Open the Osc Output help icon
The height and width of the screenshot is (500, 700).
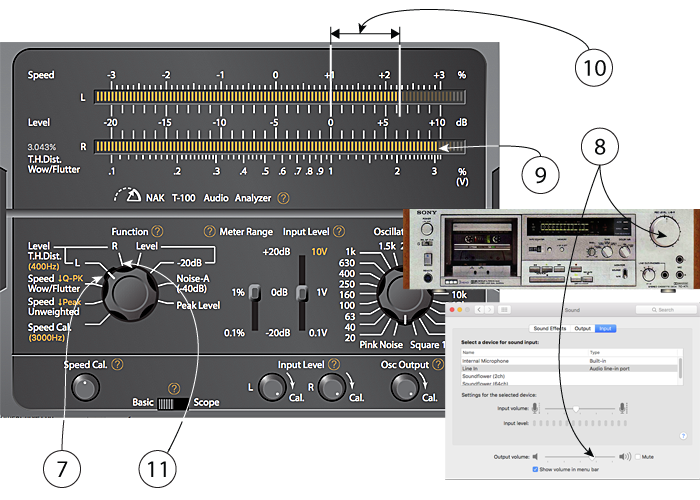click(x=438, y=364)
